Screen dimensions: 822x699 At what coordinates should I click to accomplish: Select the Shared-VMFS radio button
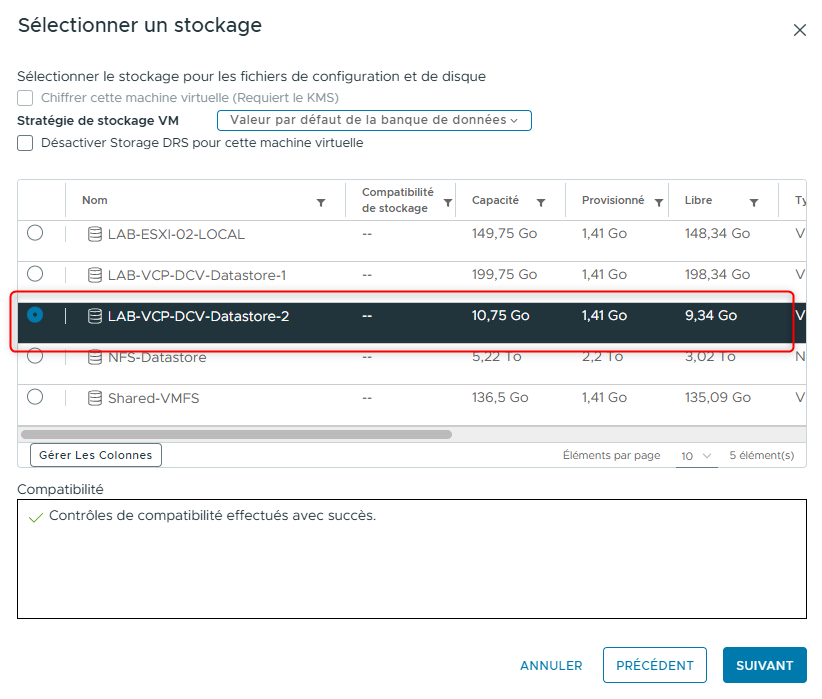tap(35, 396)
